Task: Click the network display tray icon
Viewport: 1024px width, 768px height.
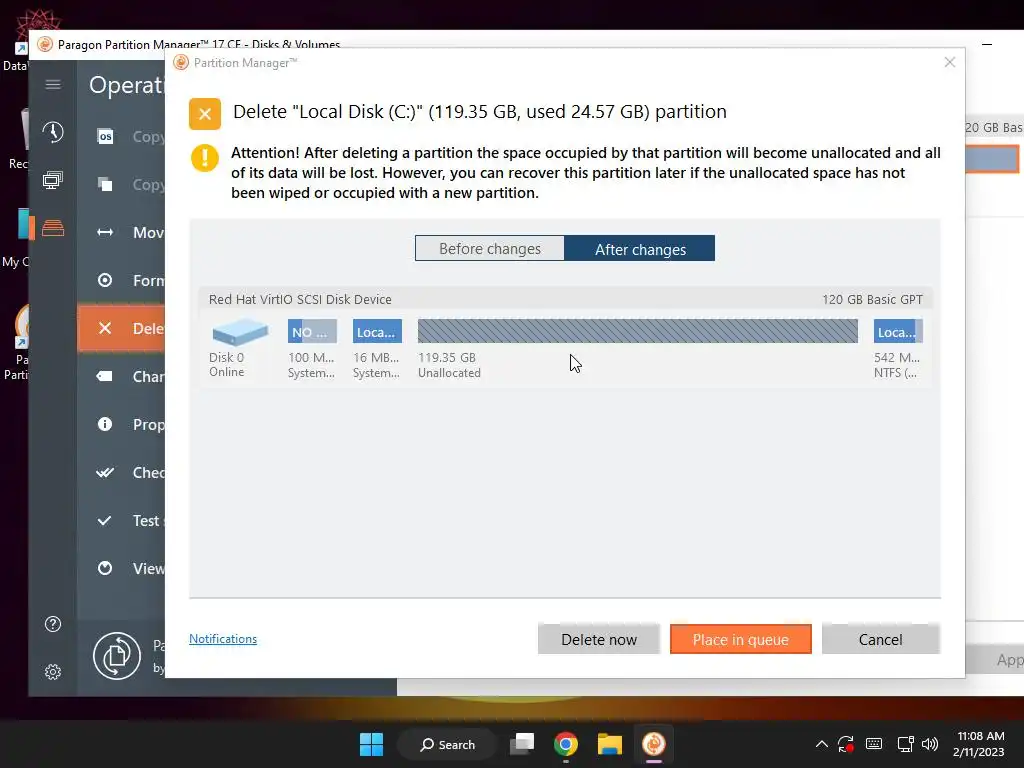Action: [x=905, y=744]
